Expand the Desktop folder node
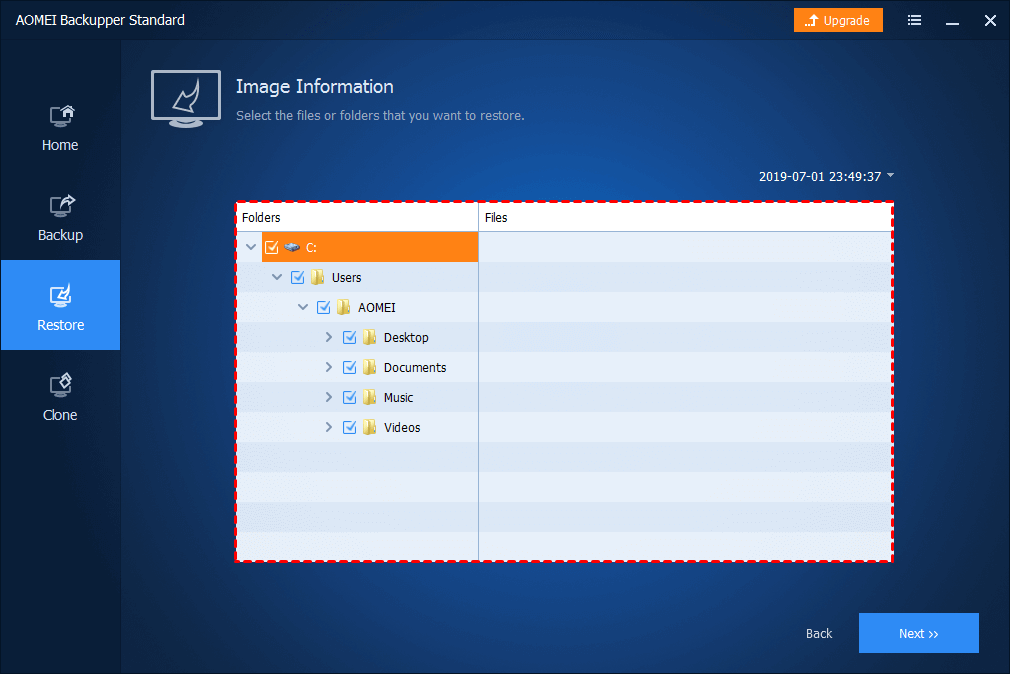This screenshot has width=1010, height=674. click(x=329, y=337)
